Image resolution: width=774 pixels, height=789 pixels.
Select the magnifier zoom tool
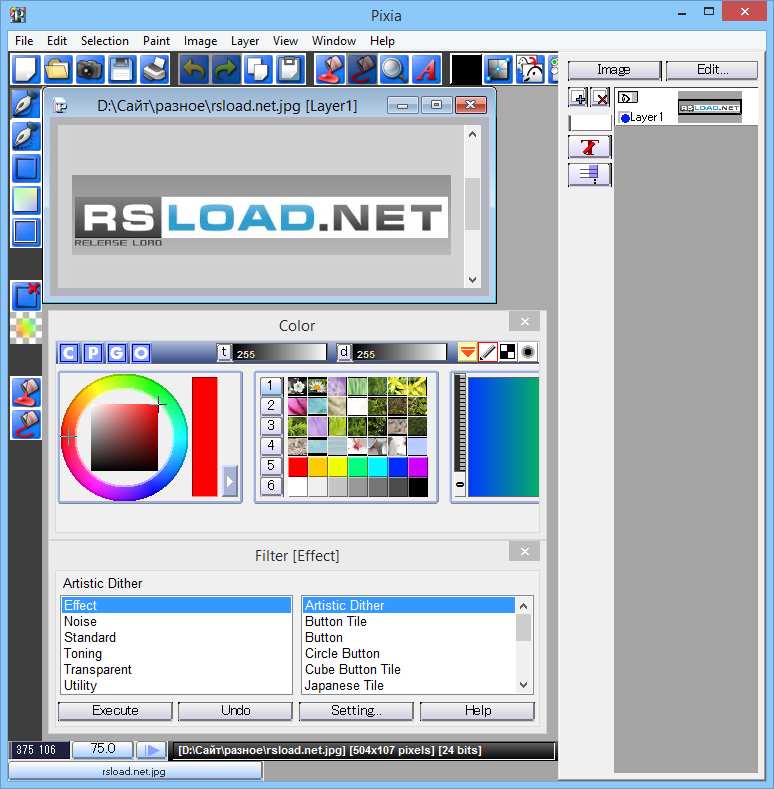(x=394, y=69)
